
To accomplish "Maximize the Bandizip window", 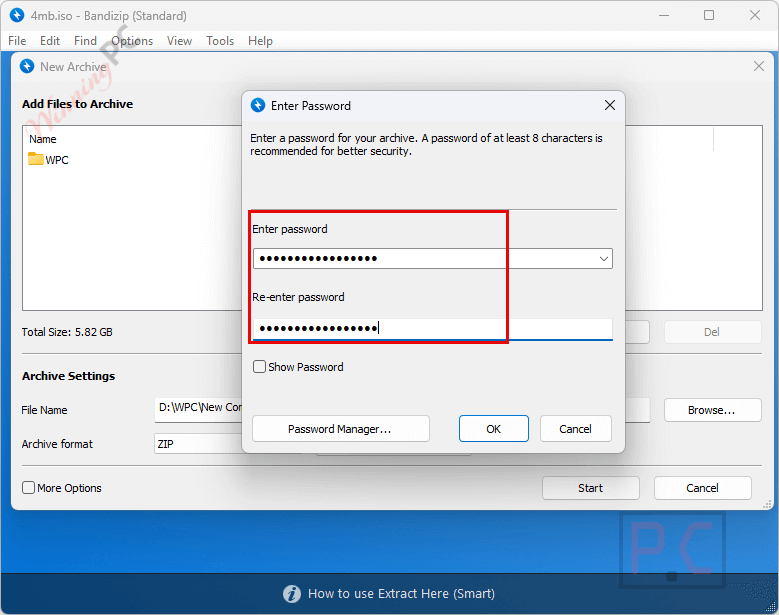I will point(709,15).
